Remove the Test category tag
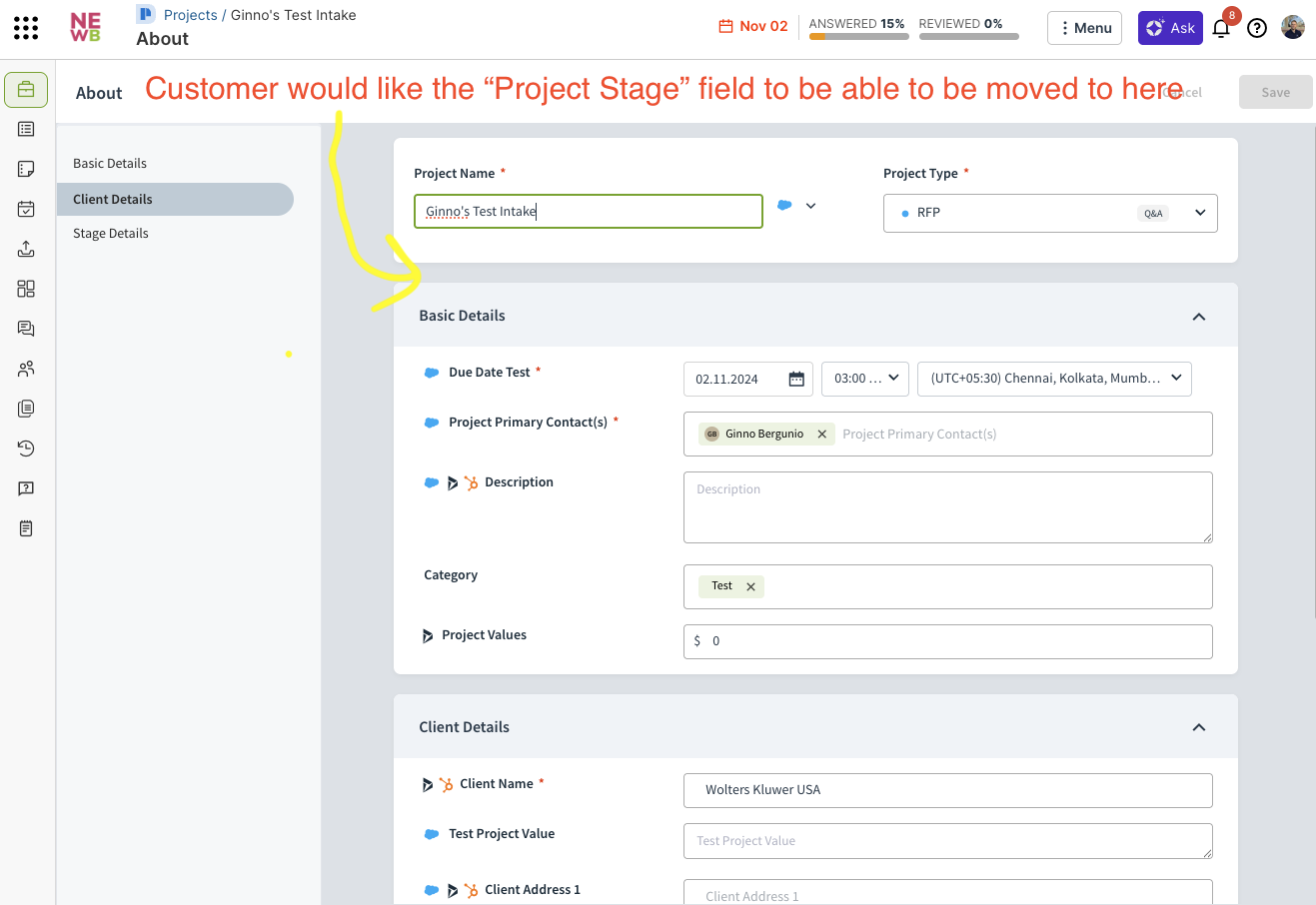The height and width of the screenshot is (905, 1316). click(x=750, y=586)
